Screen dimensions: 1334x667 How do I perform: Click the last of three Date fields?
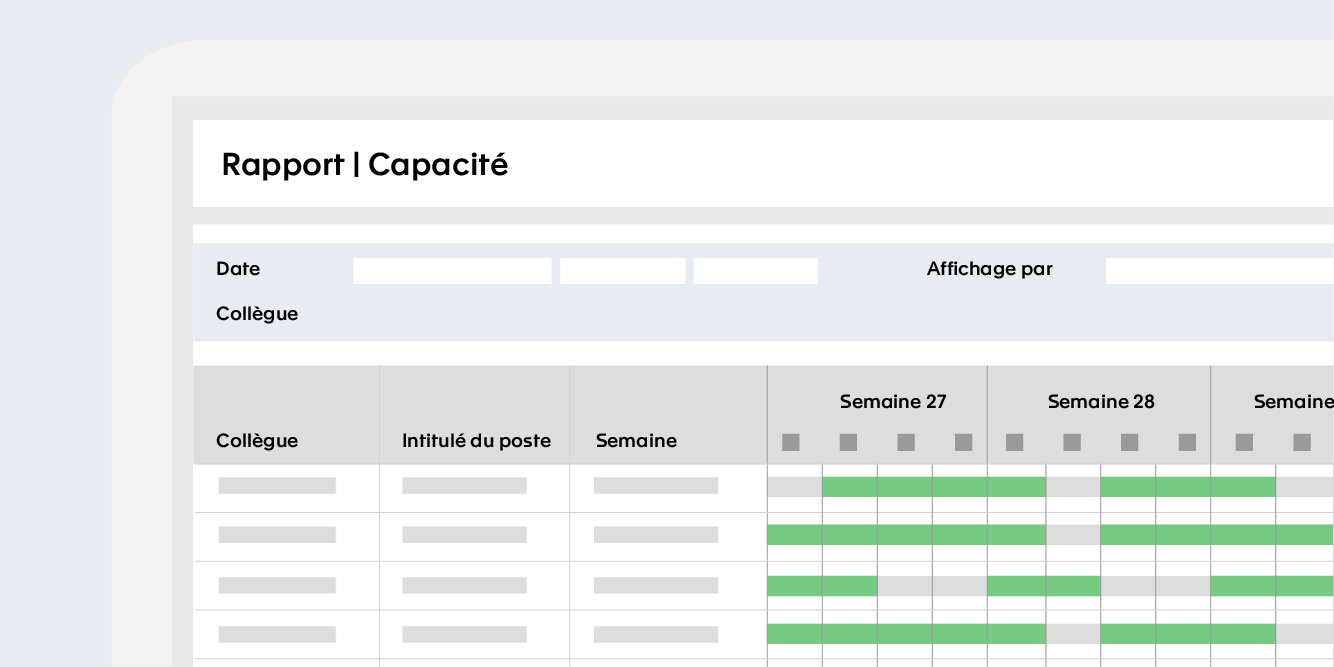click(756, 271)
